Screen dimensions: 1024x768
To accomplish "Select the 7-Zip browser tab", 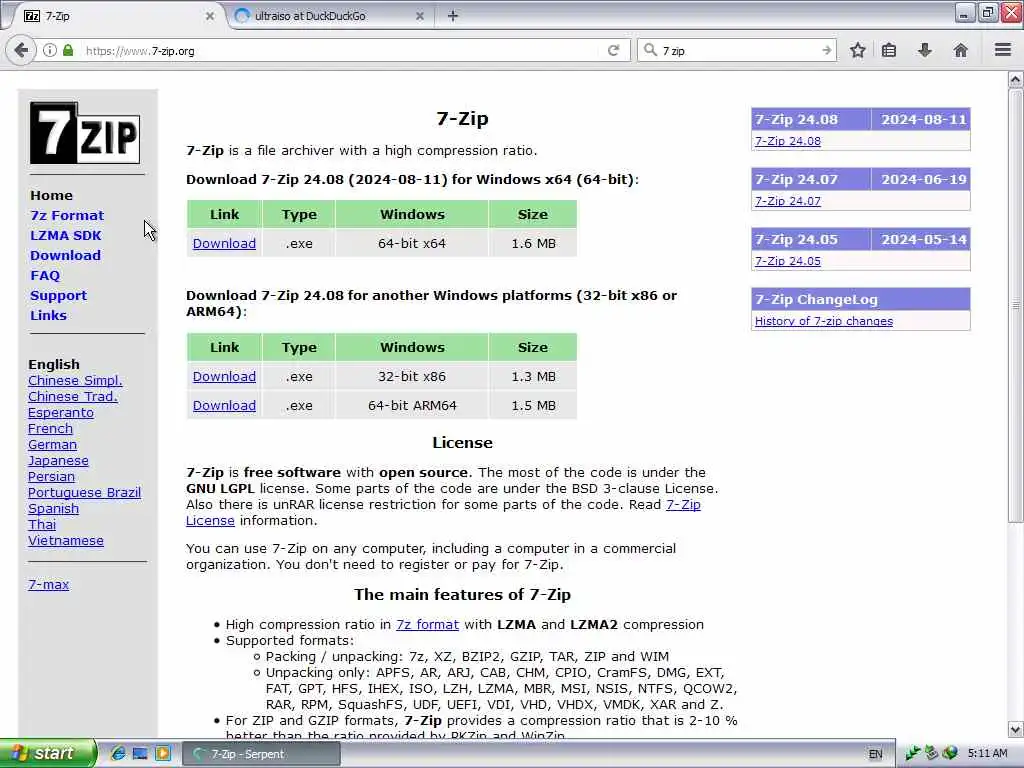I will tap(118, 16).
